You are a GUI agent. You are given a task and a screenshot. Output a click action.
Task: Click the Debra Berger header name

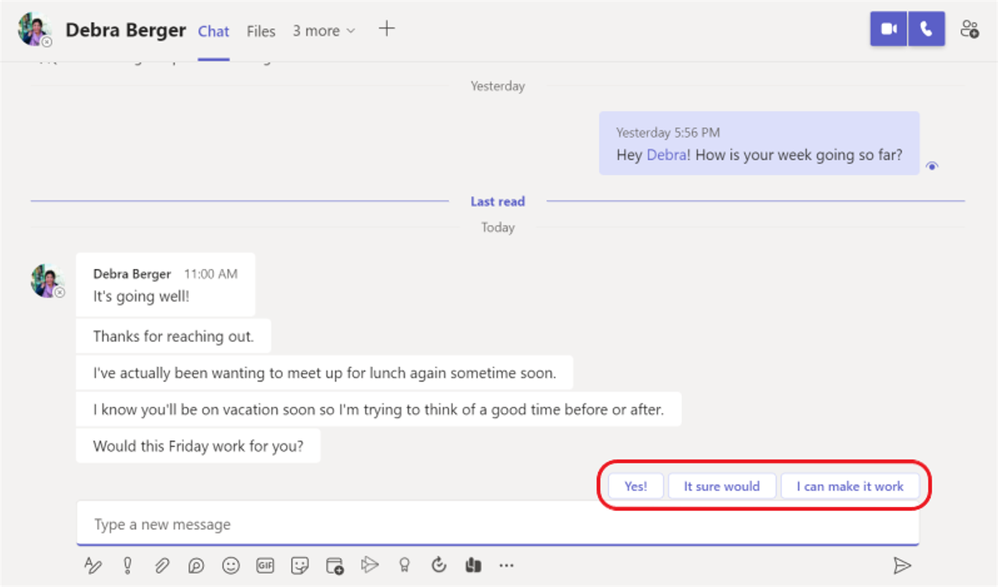125,30
